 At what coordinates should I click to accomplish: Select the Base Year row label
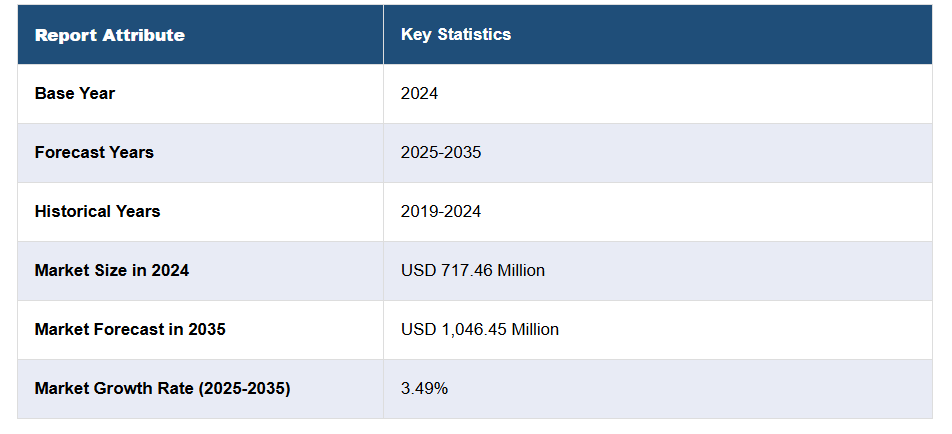pos(75,94)
